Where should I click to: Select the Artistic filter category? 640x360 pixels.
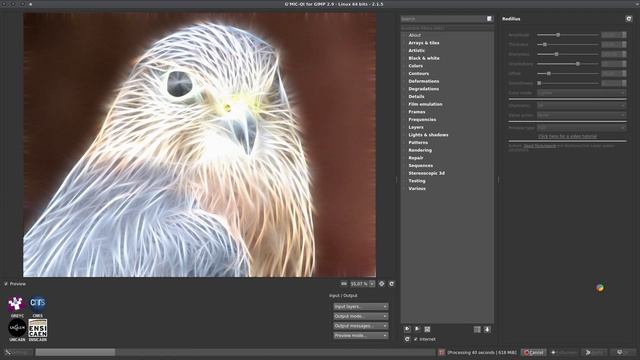416,51
